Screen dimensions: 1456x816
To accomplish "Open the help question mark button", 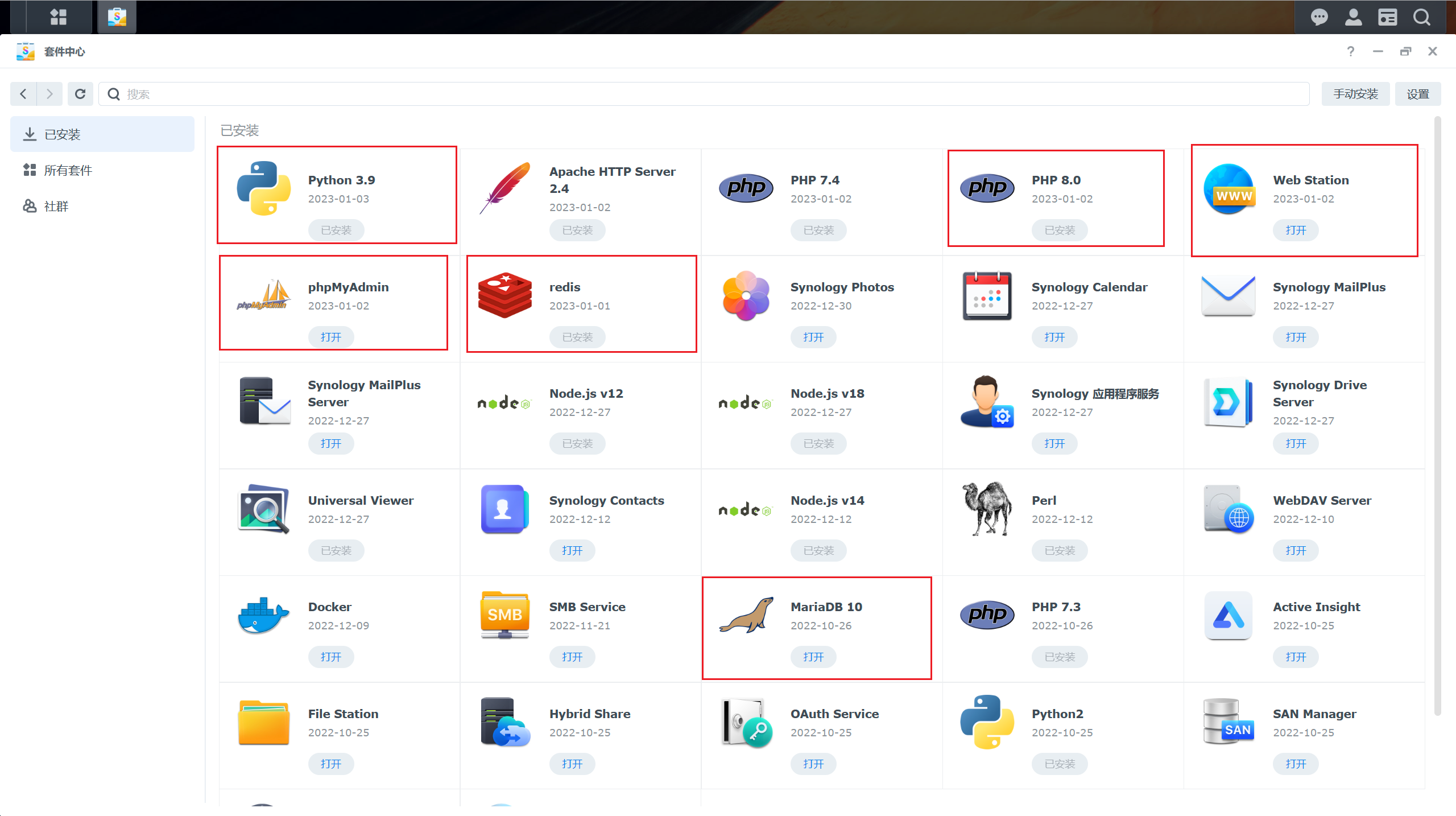I will pos(1351,51).
